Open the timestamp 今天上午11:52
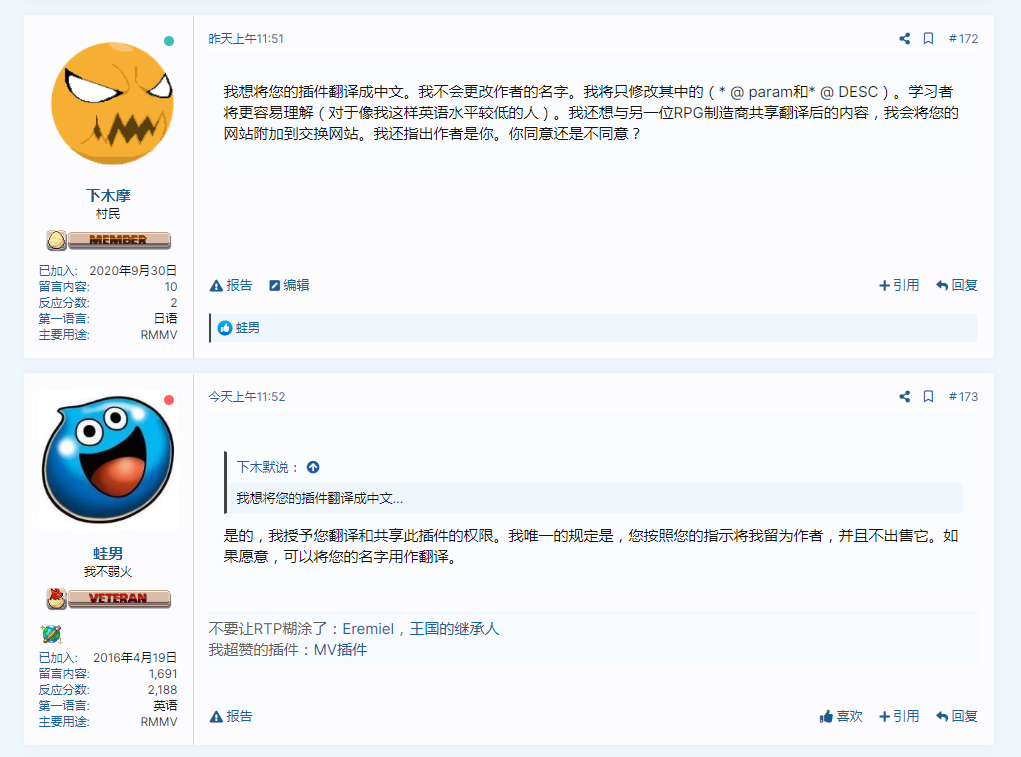Screen dimensions: 1021x757 (247, 396)
